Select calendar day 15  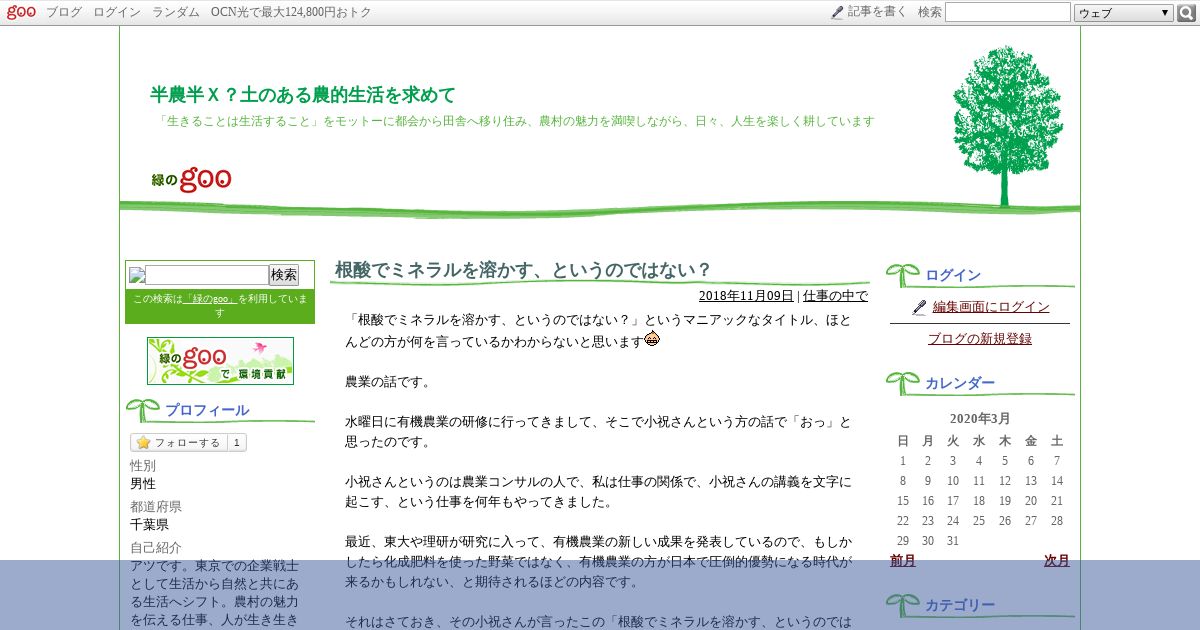(x=903, y=501)
